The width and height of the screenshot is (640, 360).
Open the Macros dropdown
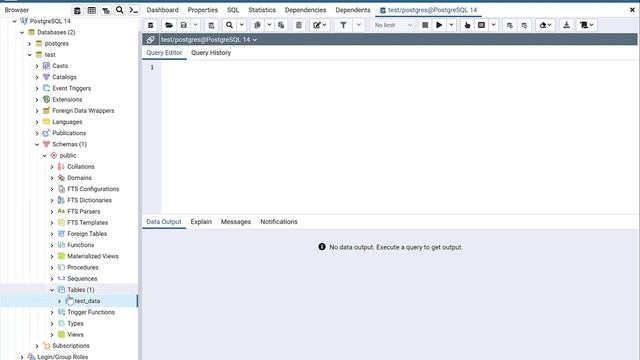(x=587, y=25)
